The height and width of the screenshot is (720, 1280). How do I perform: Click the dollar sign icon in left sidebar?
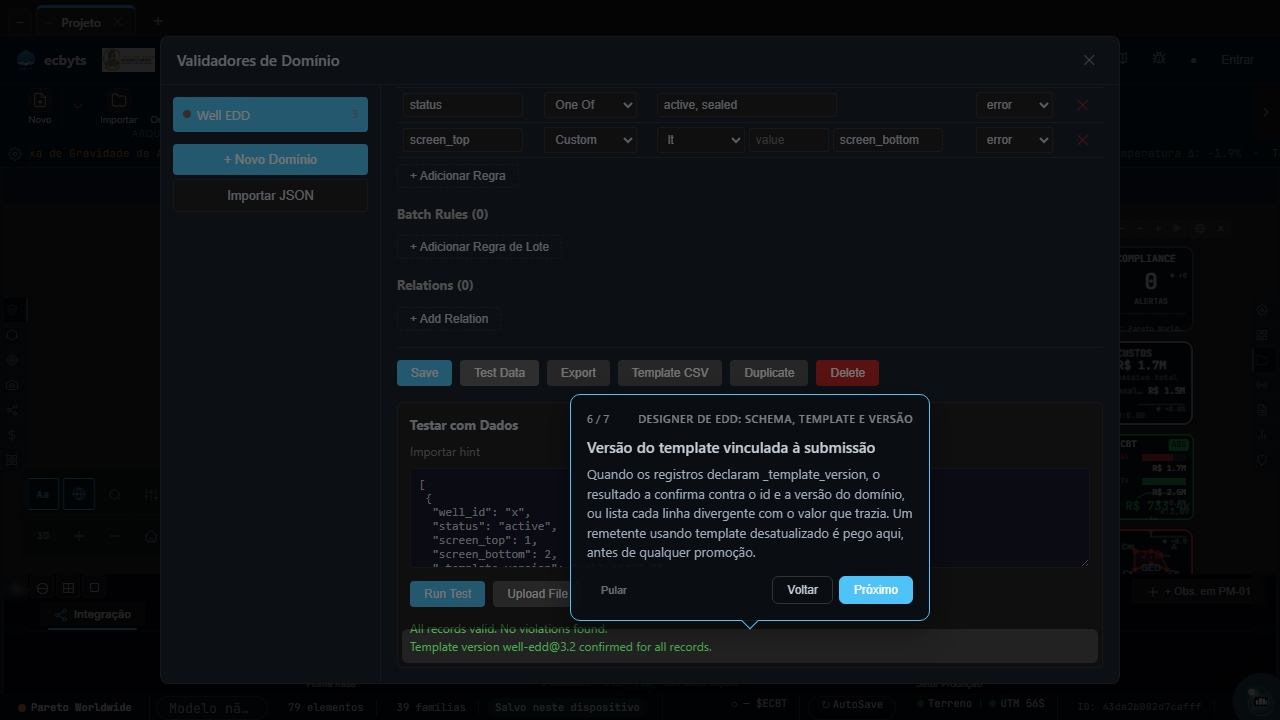click(12, 435)
